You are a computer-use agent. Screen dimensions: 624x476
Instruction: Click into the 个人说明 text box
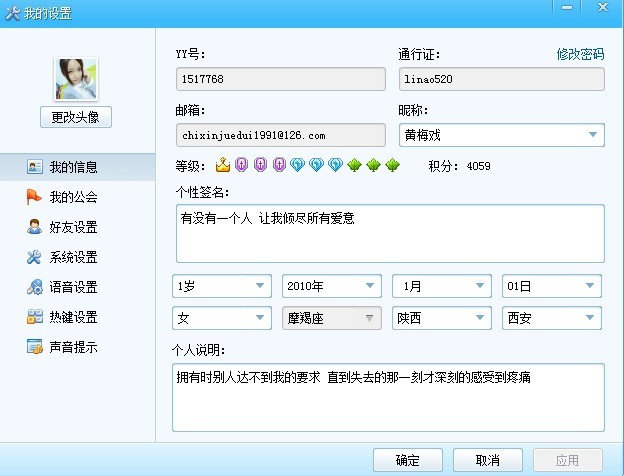coord(388,397)
